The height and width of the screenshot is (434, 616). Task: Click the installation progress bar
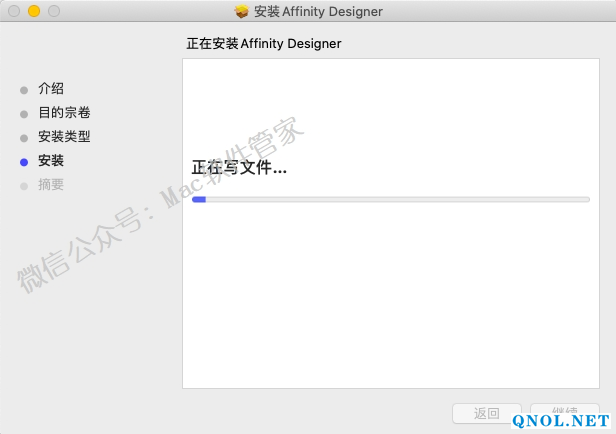coord(390,200)
